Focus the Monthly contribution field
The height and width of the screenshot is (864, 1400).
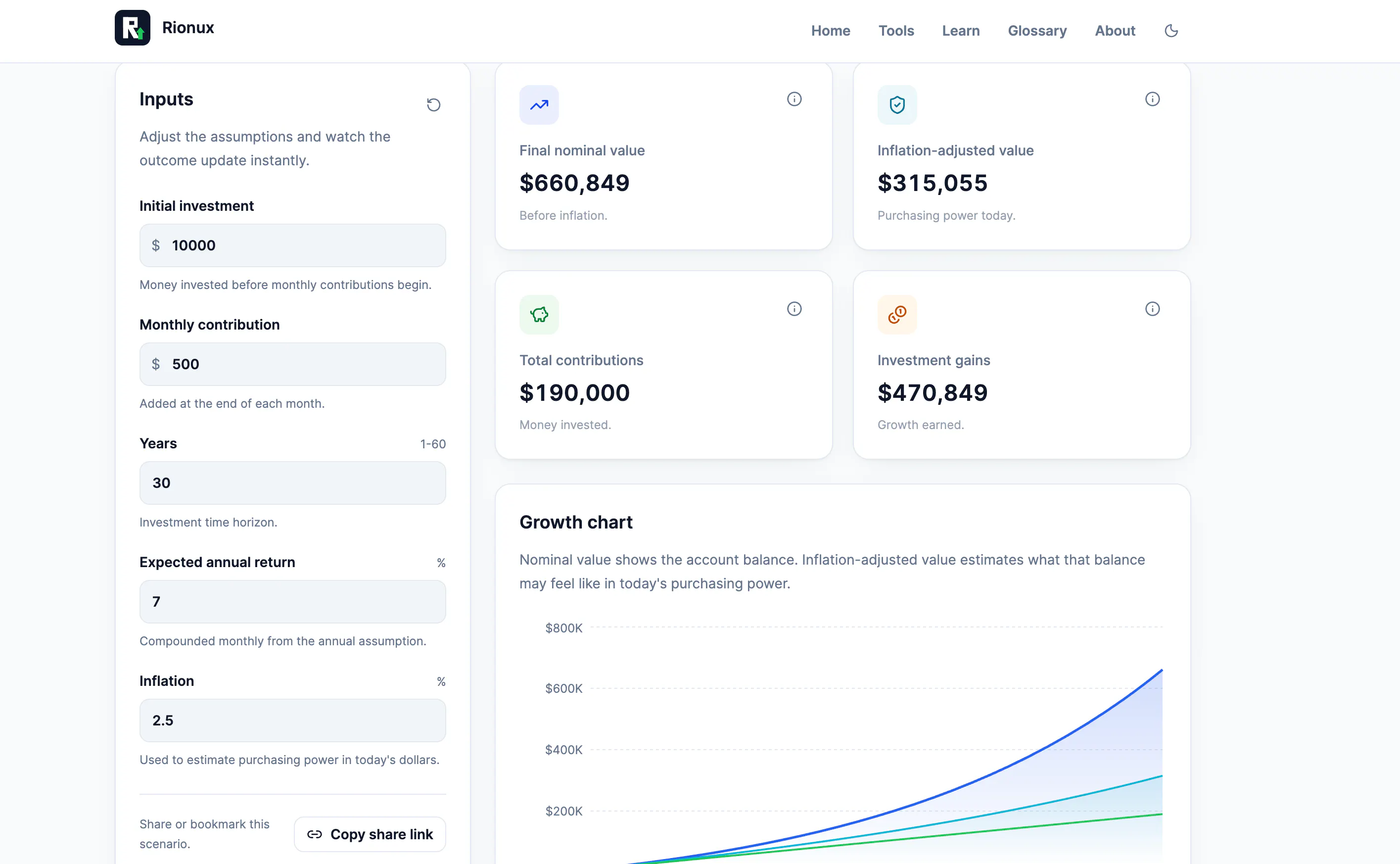click(x=292, y=364)
